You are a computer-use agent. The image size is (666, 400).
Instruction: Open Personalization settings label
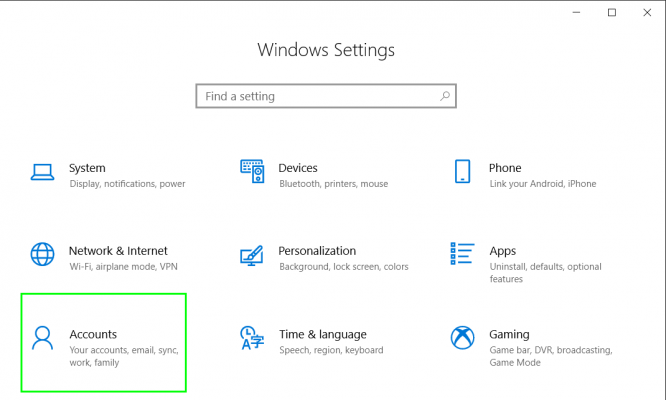pos(317,251)
